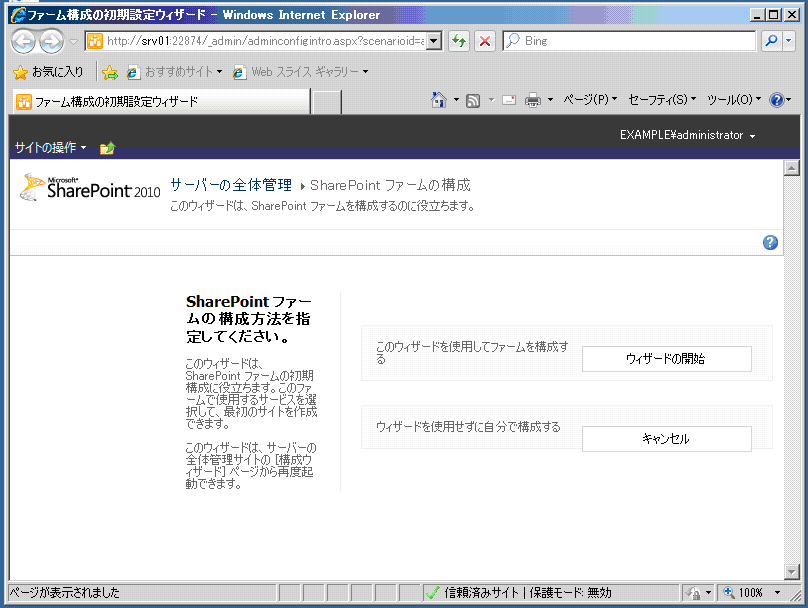Click the SharePoint ファームの構成 breadcrumb title

click(x=390, y=185)
